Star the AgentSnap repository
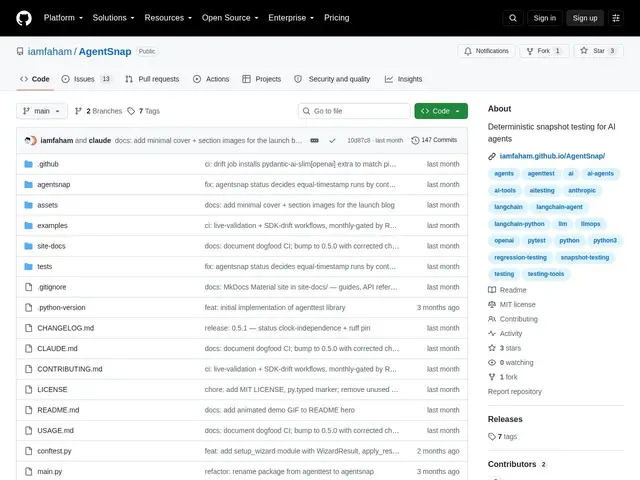The image size is (640, 480). tap(598, 51)
